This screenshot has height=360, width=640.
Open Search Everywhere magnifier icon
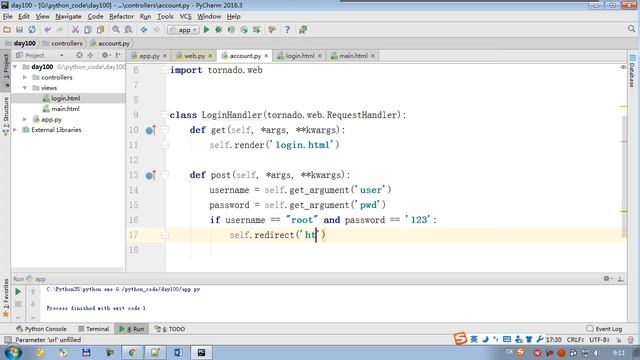631,29
